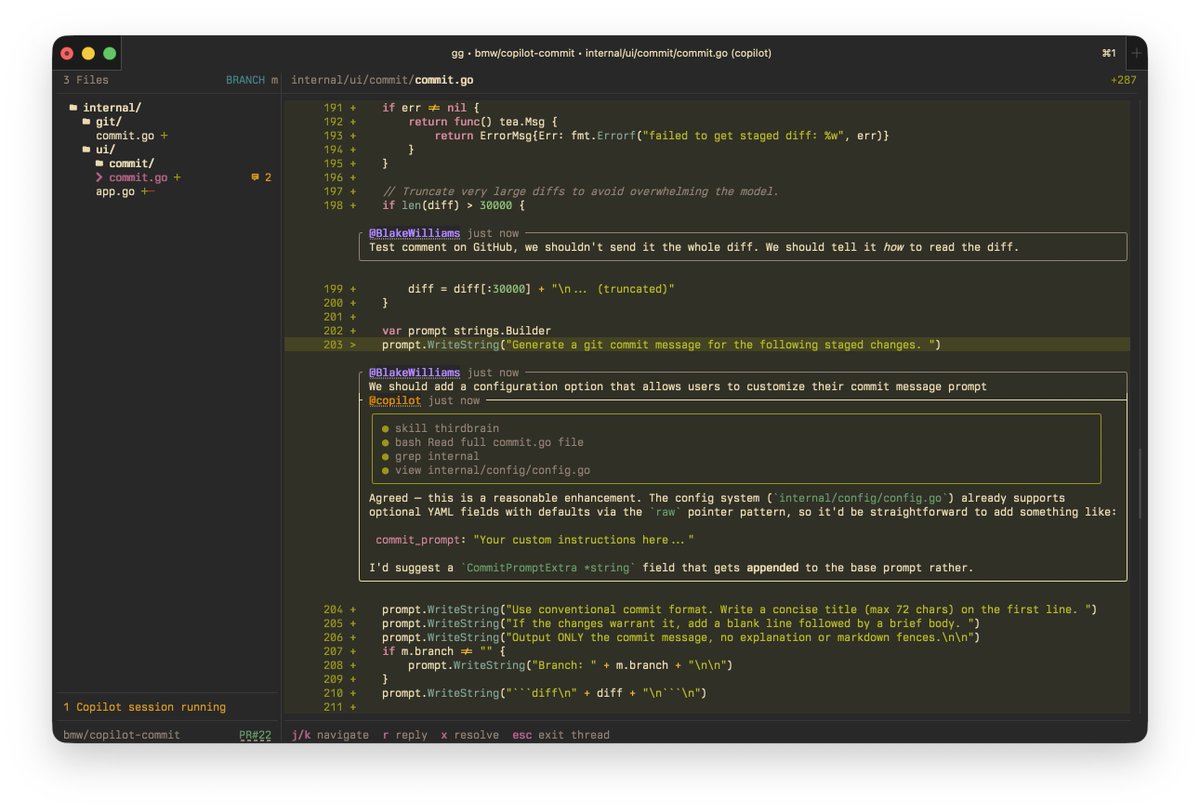
Task: Click the bmw/copilot-commit branch name in status bar
Action: (x=122, y=735)
